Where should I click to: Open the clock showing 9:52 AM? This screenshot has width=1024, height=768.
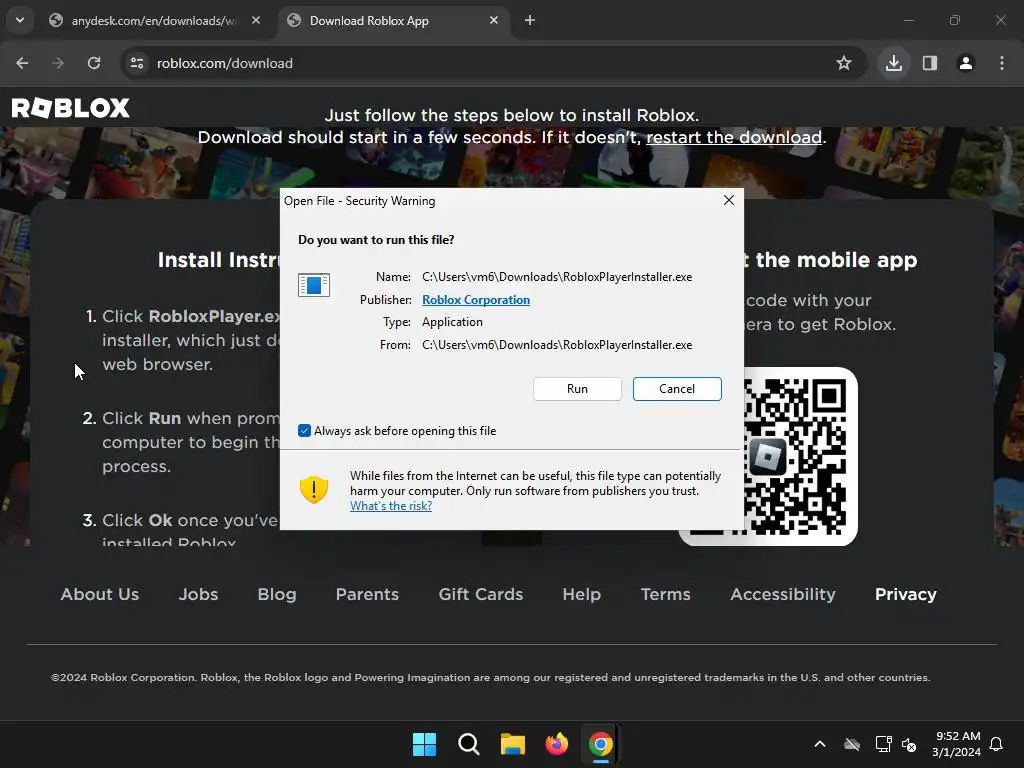tap(956, 744)
